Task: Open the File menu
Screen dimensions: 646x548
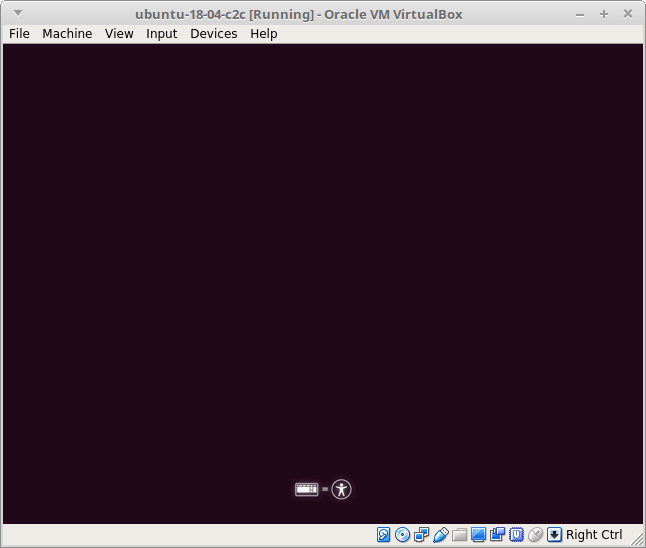Action: pyautogui.click(x=19, y=33)
